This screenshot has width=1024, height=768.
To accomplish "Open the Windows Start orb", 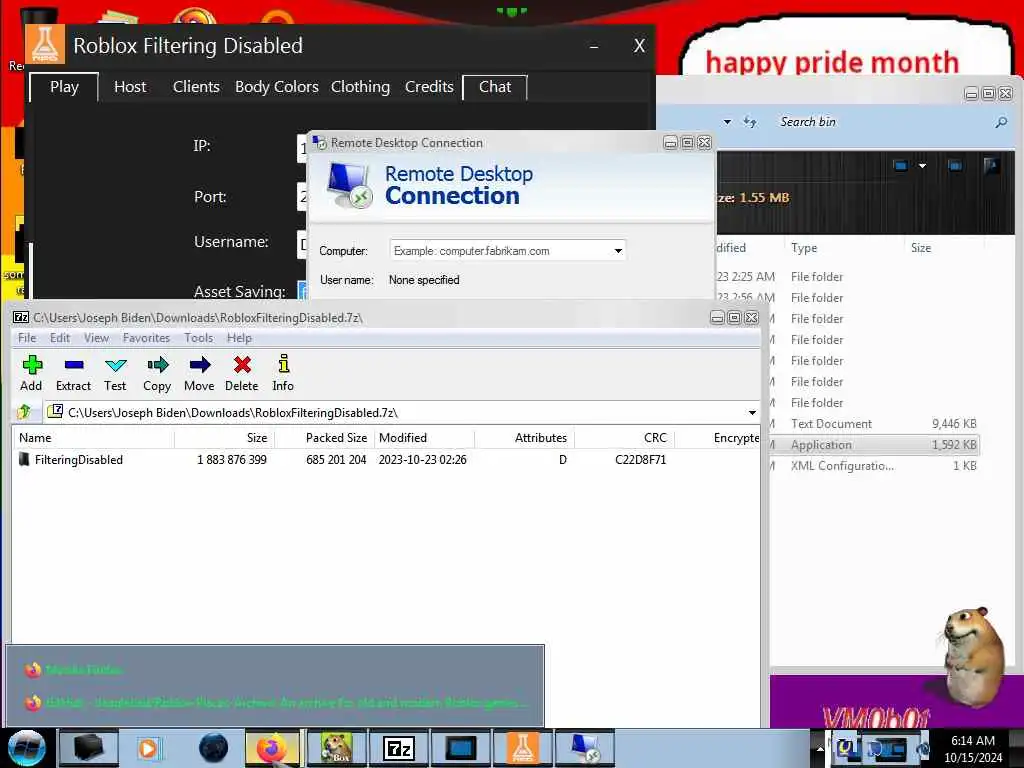I will (x=27, y=748).
